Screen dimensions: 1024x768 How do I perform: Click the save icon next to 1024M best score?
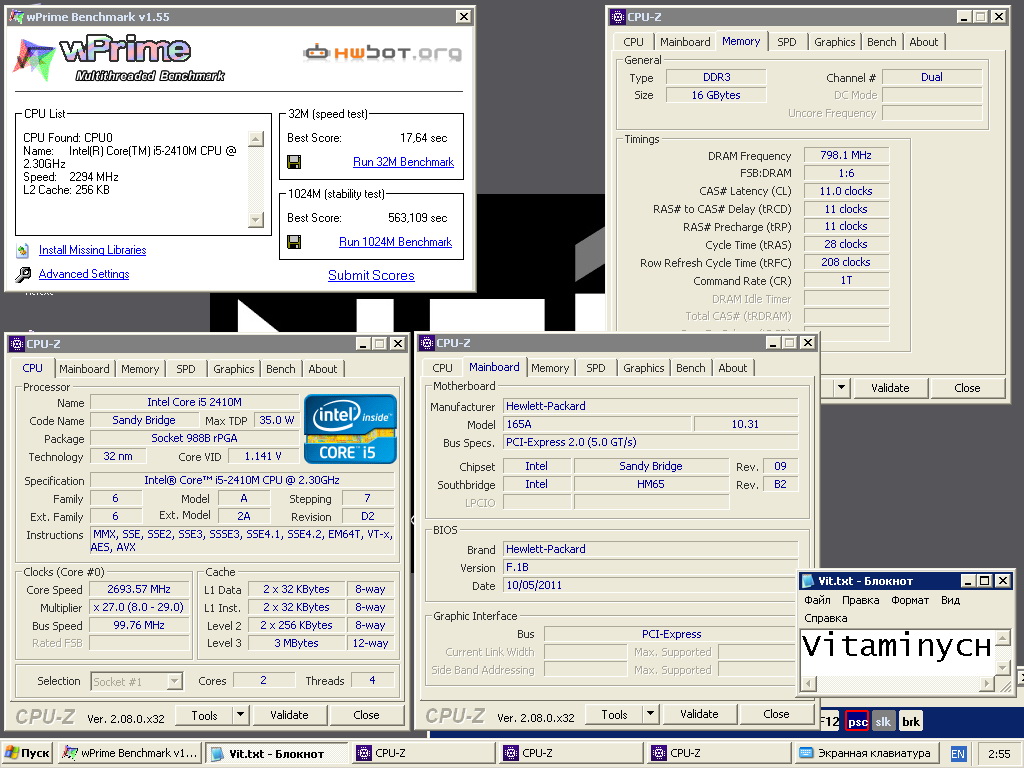pyautogui.click(x=294, y=242)
